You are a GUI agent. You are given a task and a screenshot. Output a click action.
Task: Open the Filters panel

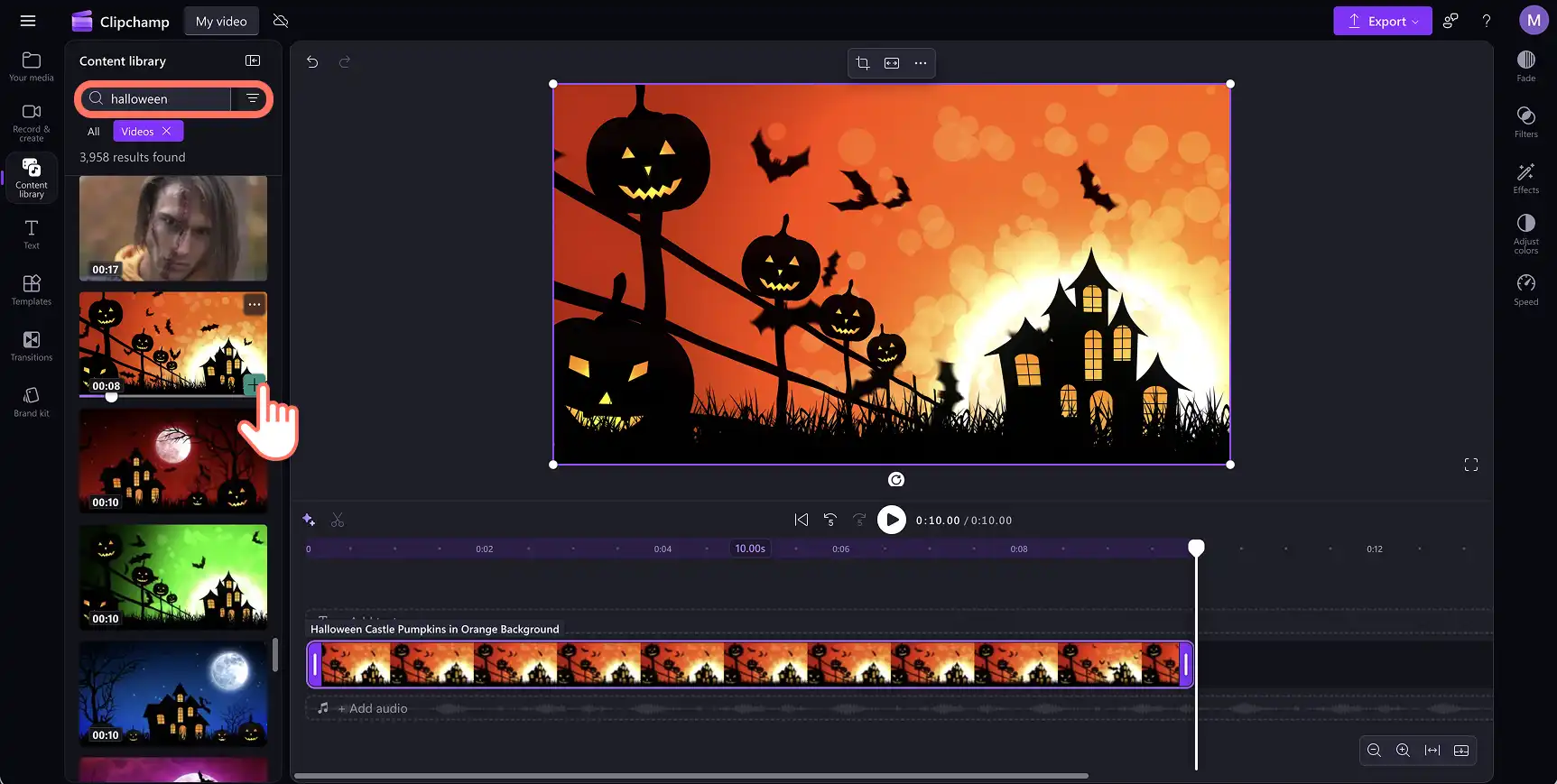(x=1525, y=122)
